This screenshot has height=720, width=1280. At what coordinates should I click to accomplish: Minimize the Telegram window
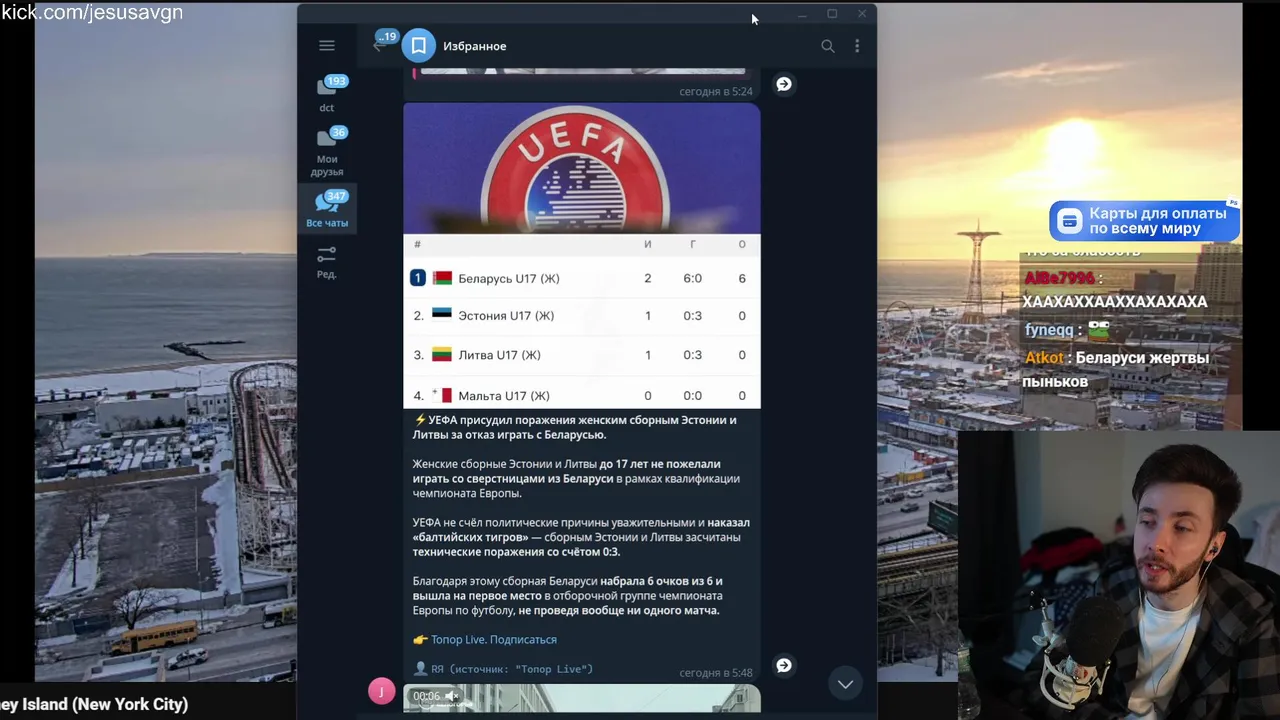[802, 14]
